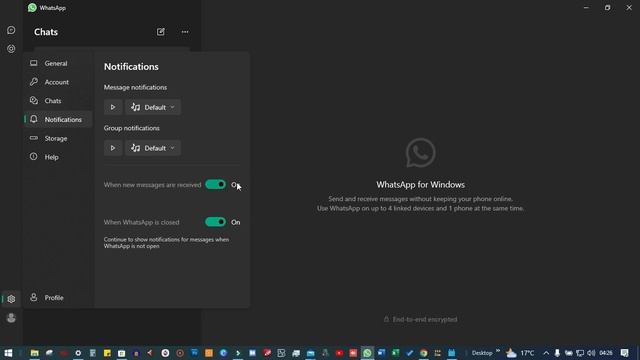640x360 pixels.
Task: Open File Explorer from taskbar
Action: click(x=35, y=353)
